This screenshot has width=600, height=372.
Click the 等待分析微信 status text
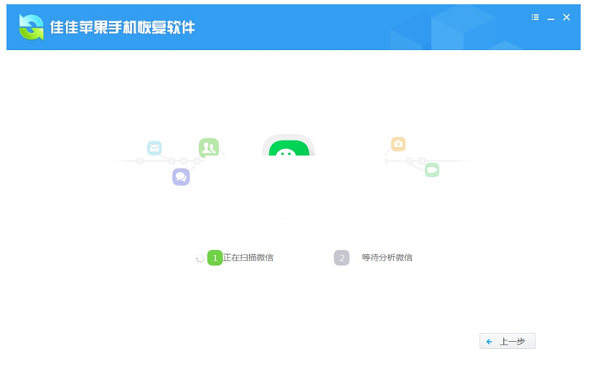tap(387, 258)
